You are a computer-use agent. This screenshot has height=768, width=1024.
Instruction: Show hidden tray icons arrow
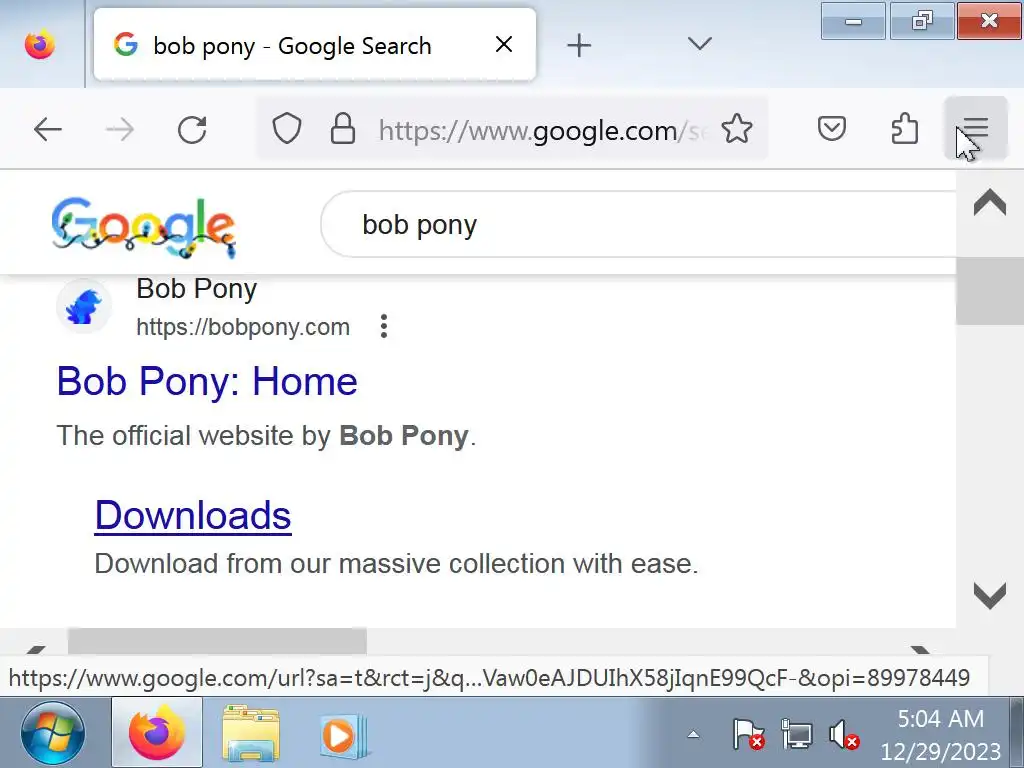(694, 735)
